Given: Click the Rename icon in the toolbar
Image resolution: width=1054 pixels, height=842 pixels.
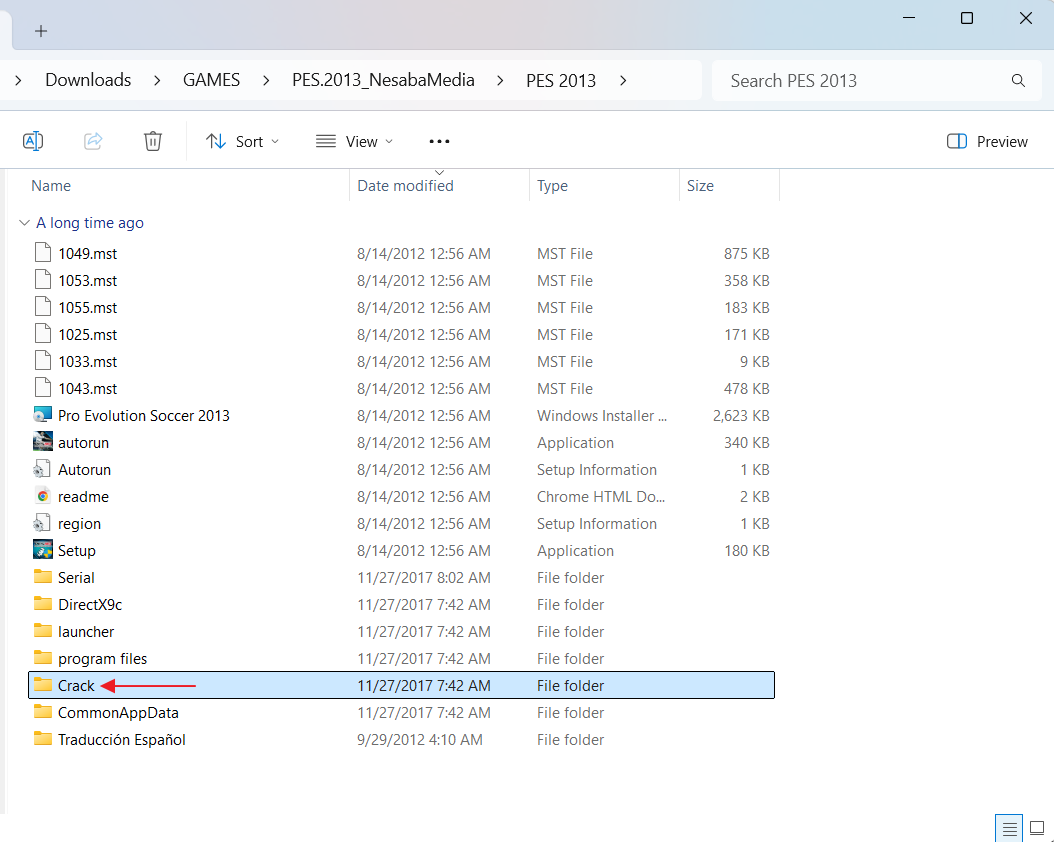Looking at the screenshot, I should pyautogui.click(x=33, y=141).
